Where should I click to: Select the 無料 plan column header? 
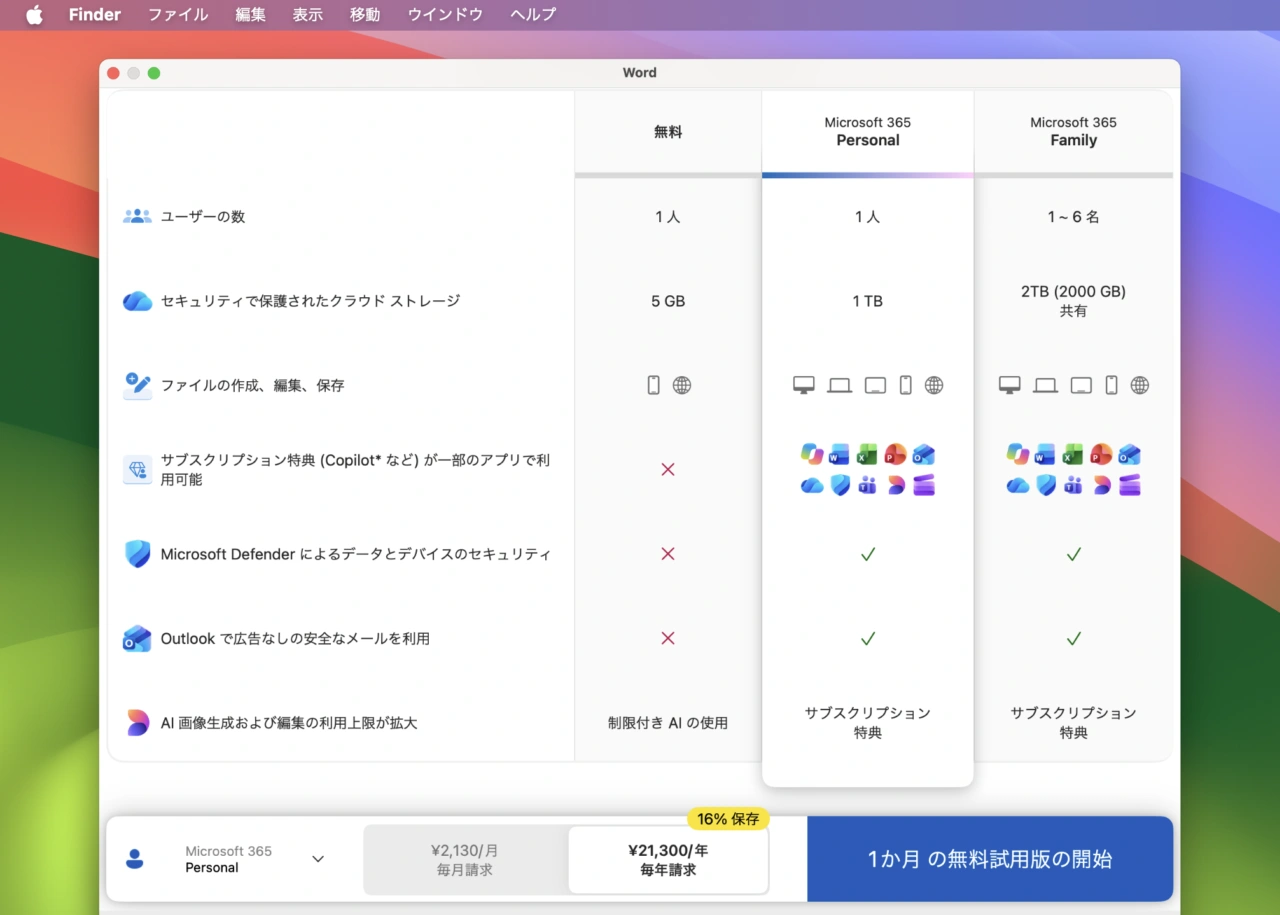[x=668, y=132]
